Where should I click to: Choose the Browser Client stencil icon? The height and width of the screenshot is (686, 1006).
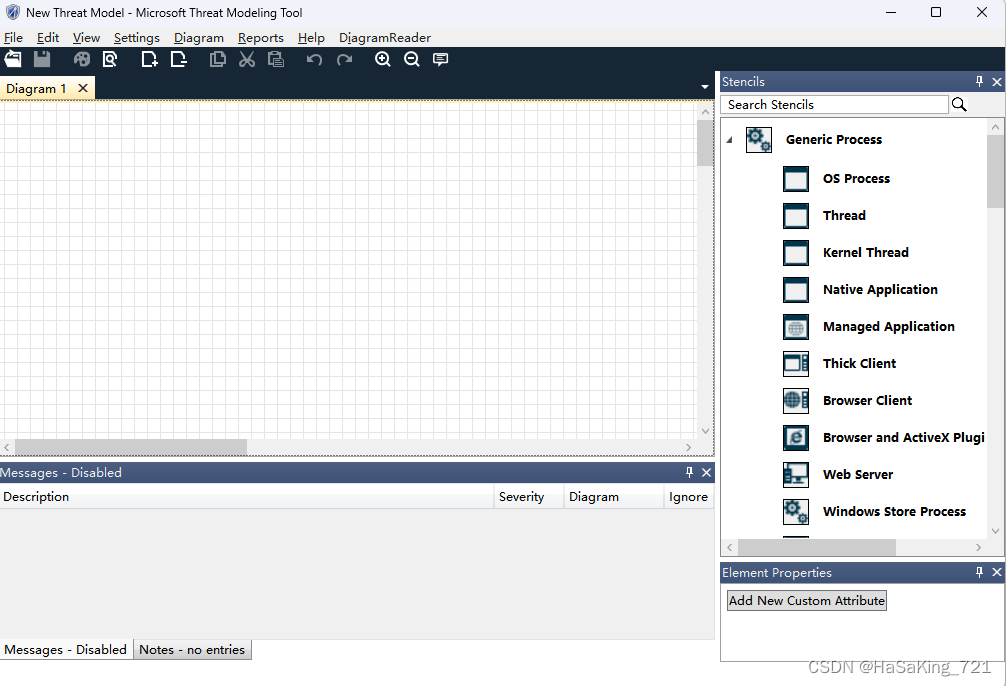[x=796, y=401]
